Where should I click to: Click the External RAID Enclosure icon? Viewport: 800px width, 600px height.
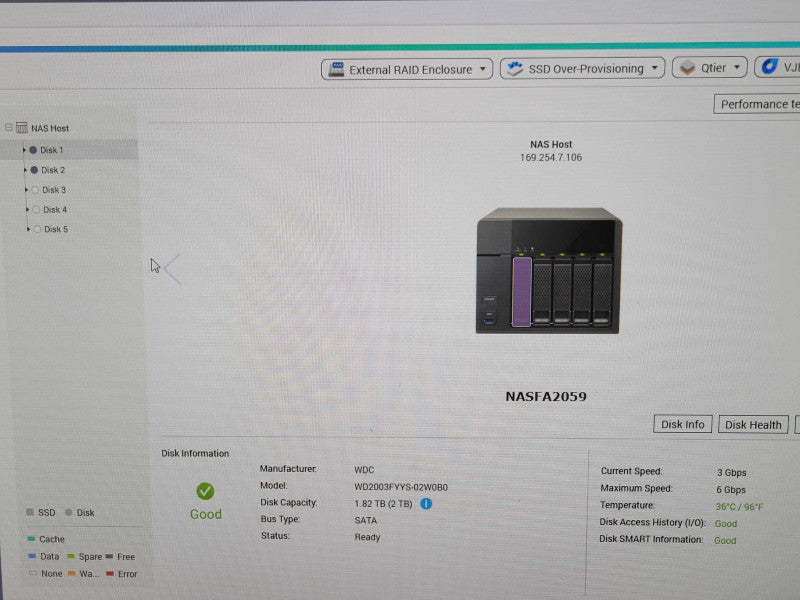click(336, 69)
